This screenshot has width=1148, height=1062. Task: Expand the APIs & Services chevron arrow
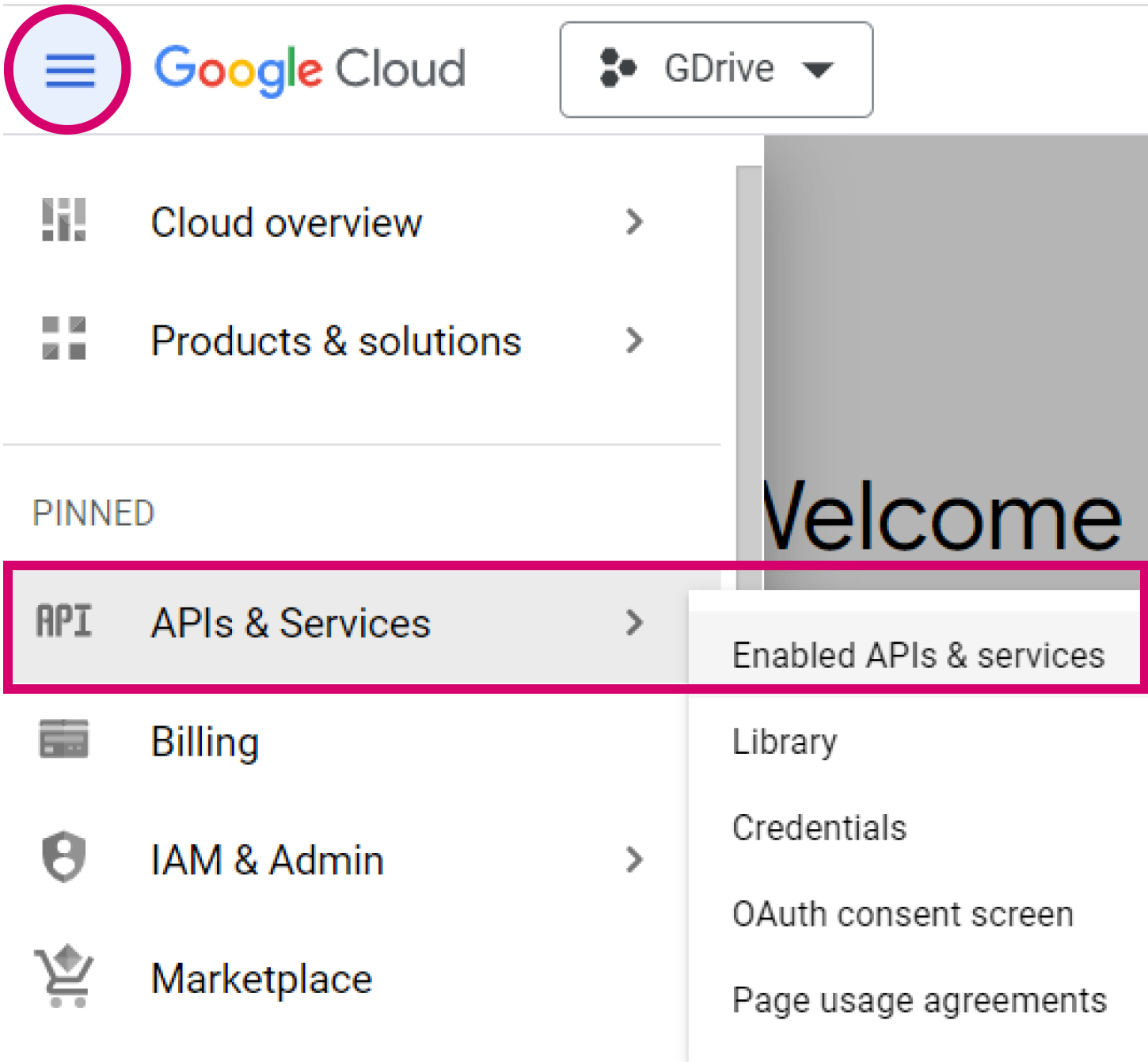[634, 623]
